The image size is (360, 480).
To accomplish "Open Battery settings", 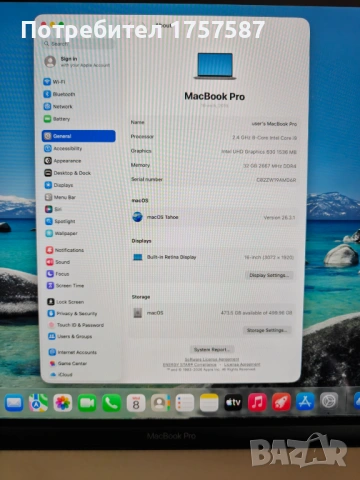I will (57, 119).
